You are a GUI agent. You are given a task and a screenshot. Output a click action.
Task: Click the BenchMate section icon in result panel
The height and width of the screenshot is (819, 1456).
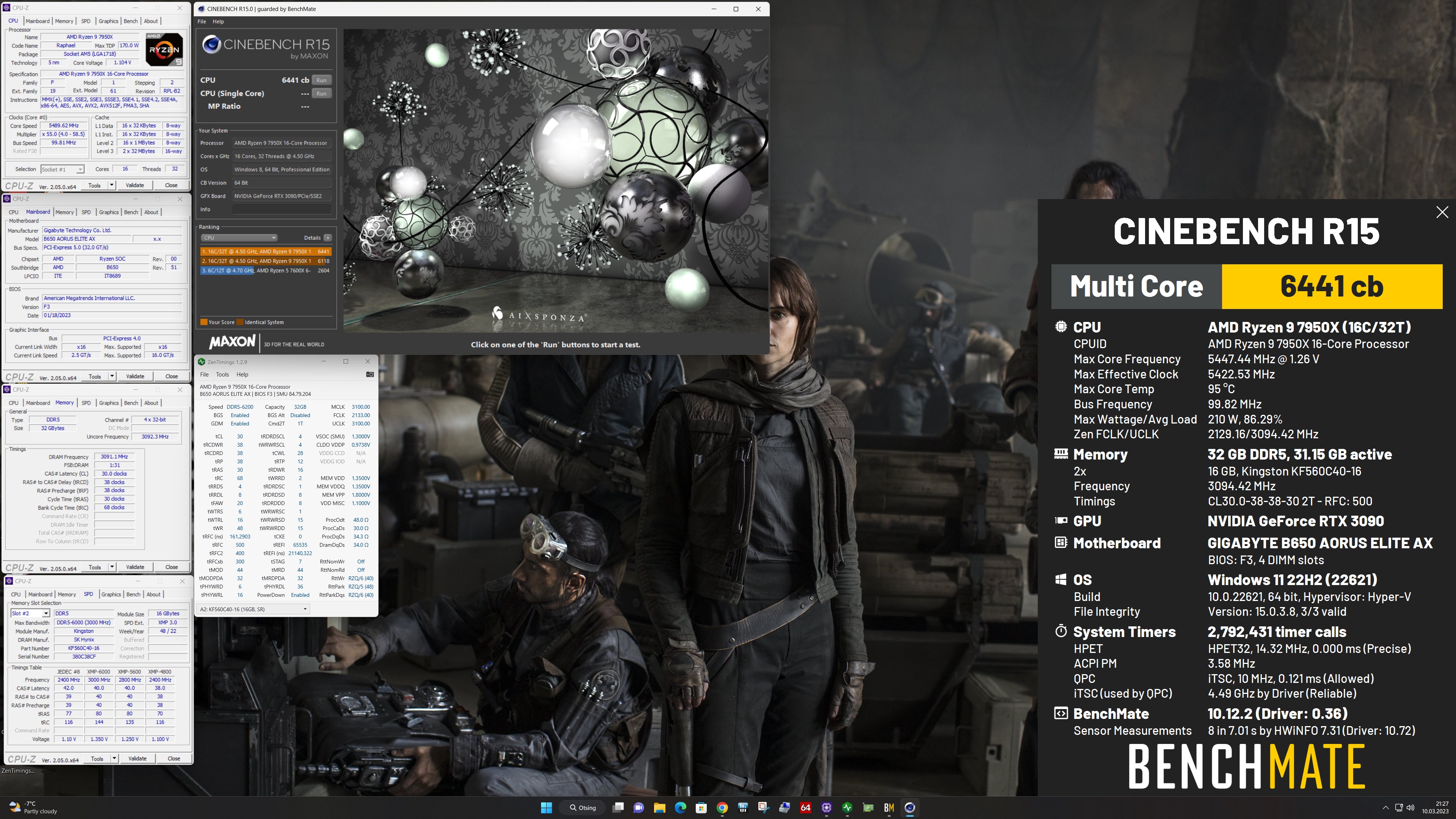1061,713
